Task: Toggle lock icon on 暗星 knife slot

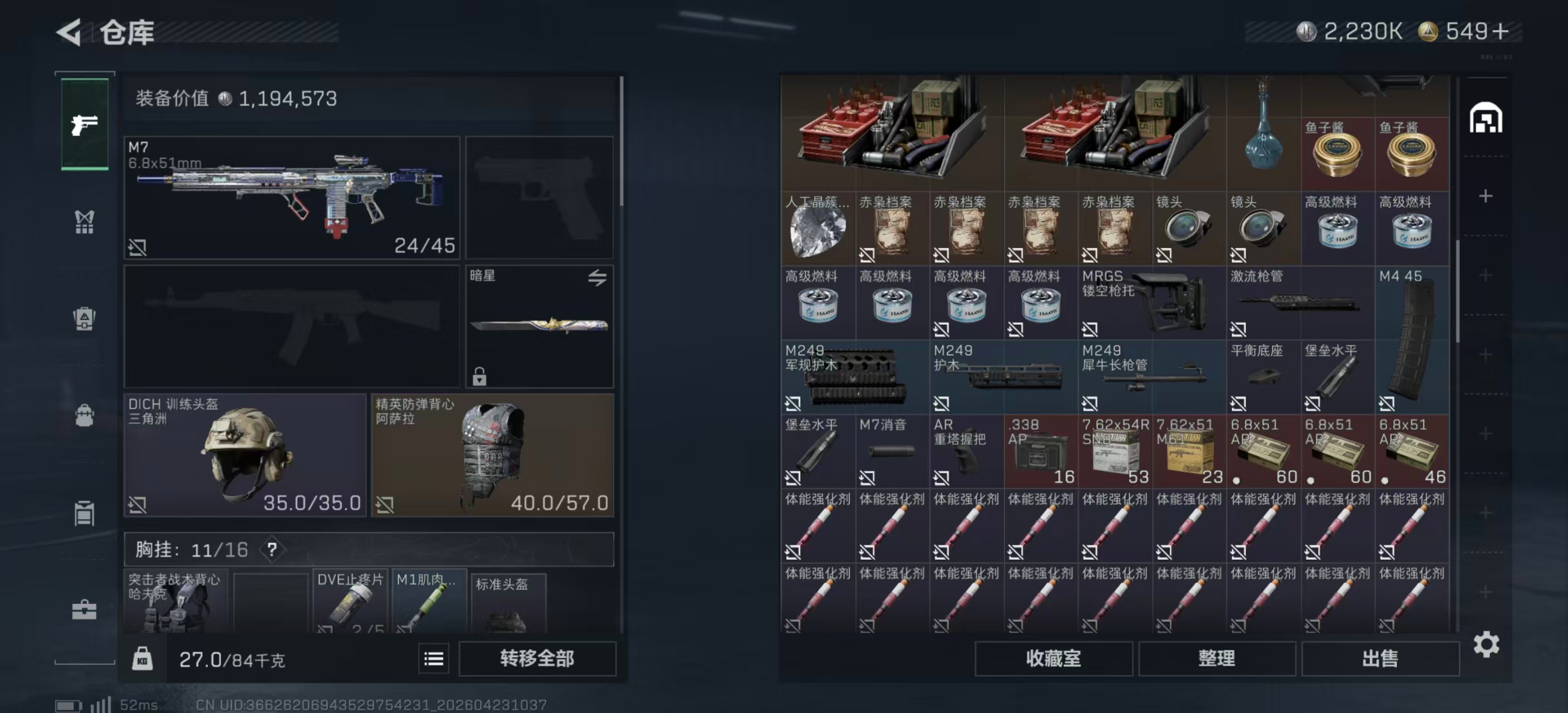Action: [479, 377]
